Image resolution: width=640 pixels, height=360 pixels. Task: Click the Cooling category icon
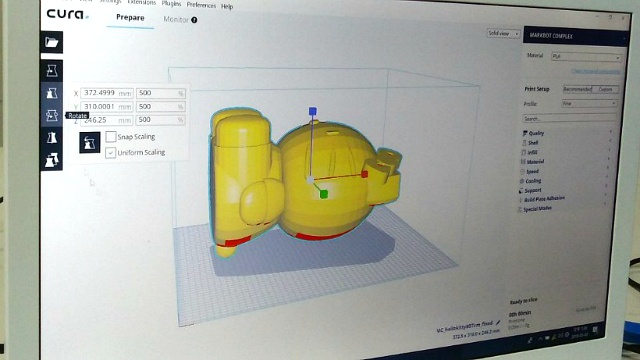pyautogui.click(x=522, y=181)
